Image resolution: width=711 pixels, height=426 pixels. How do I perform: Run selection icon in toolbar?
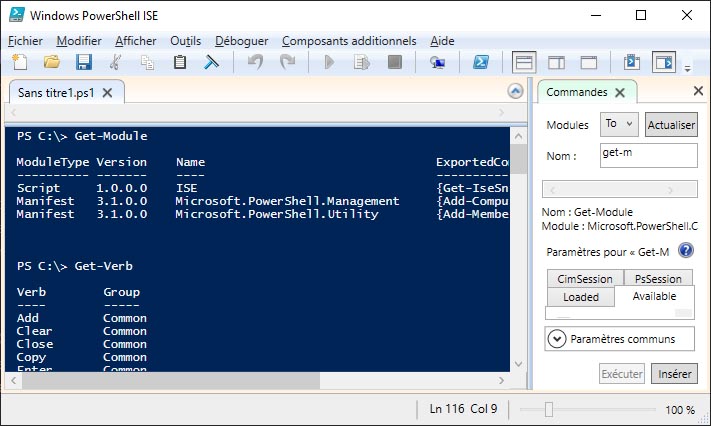pyautogui.click(x=362, y=62)
